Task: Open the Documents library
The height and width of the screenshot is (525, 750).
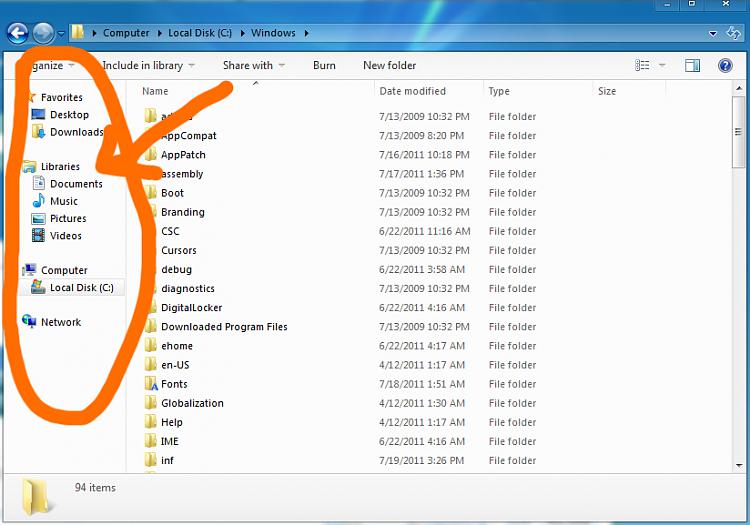Action: [76, 184]
